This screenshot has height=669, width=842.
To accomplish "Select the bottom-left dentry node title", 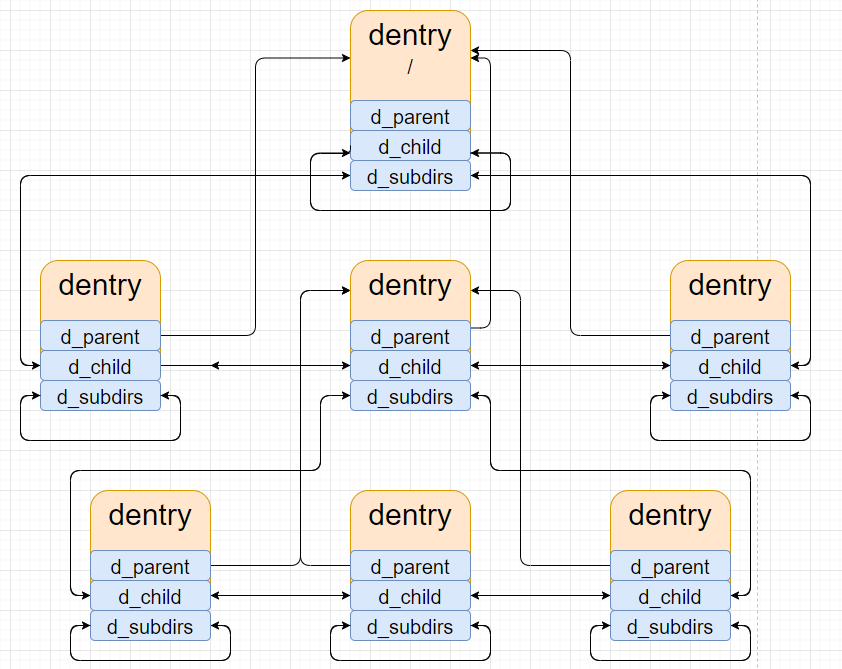I will (150, 516).
